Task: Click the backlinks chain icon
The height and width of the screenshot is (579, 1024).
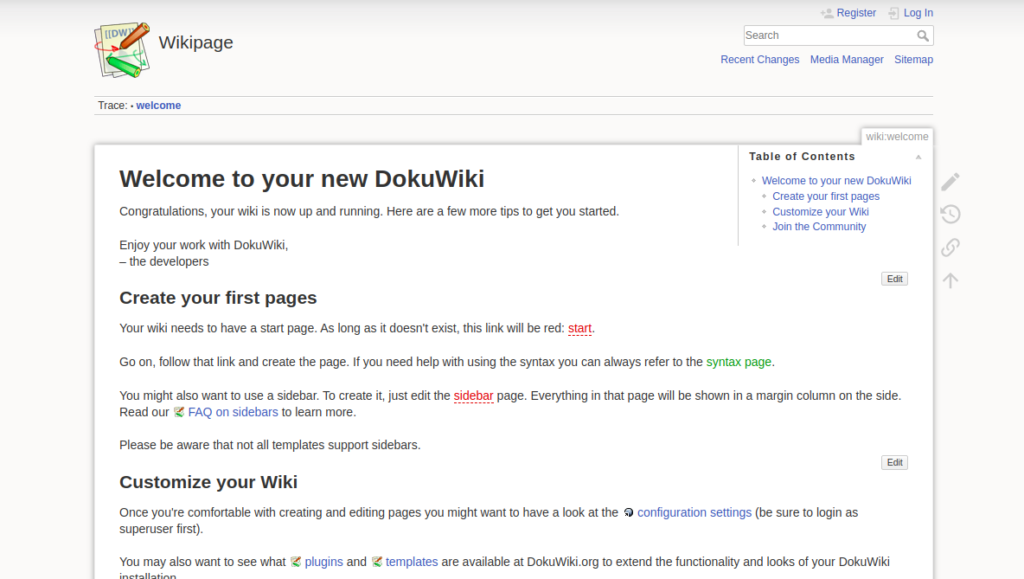Action: tap(950, 247)
